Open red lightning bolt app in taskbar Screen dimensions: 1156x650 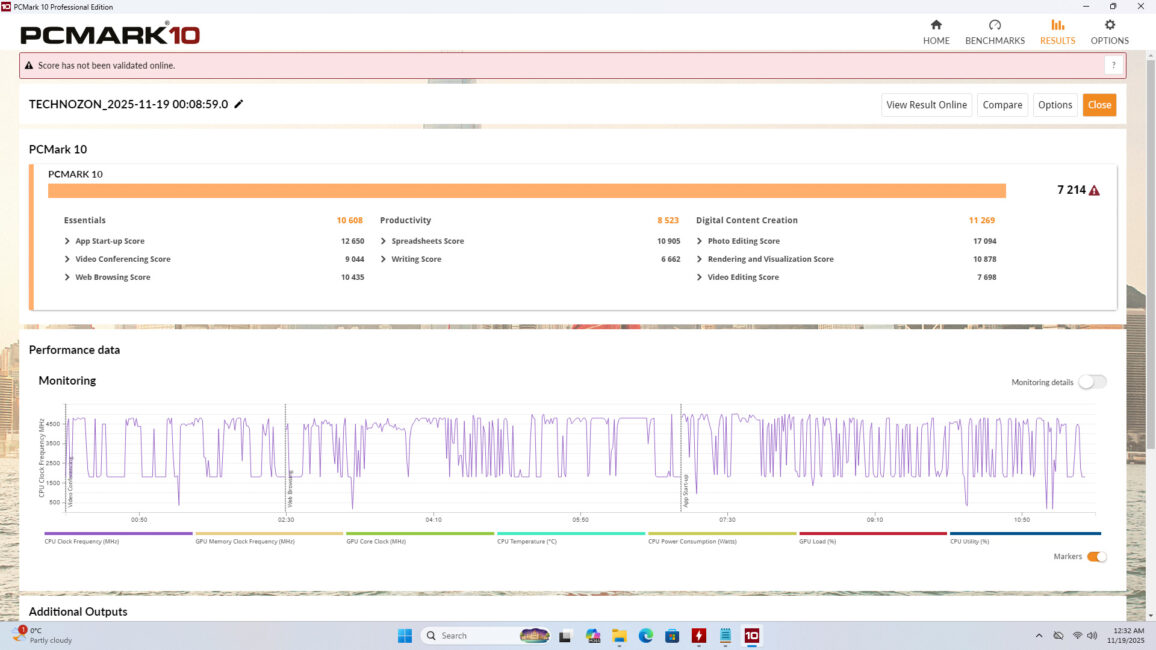699,636
